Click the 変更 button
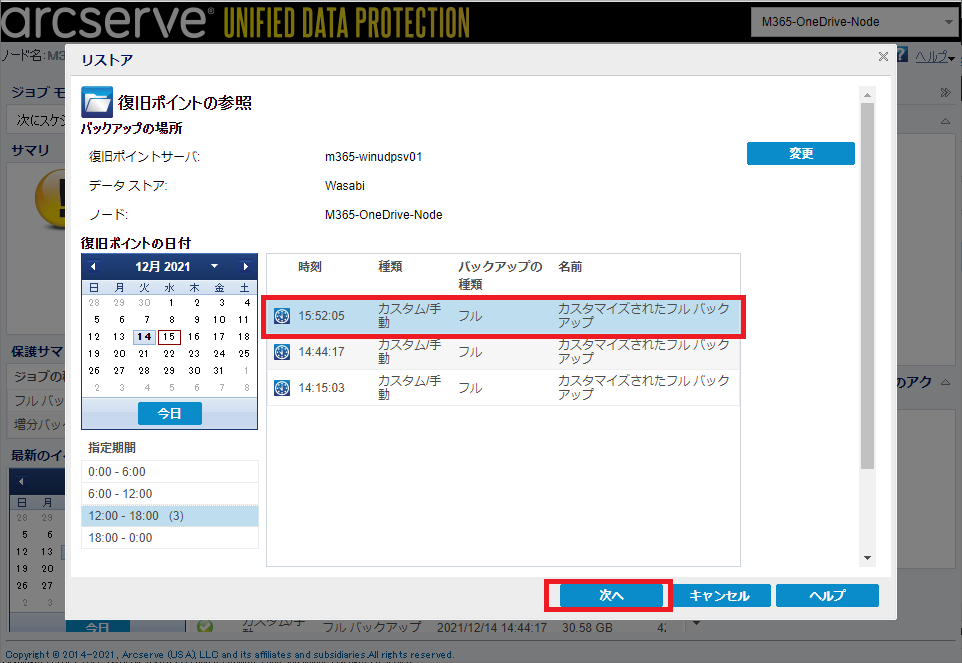Image resolution: width=962 pixels, height=663 pixels. click(x=801, y=153)
